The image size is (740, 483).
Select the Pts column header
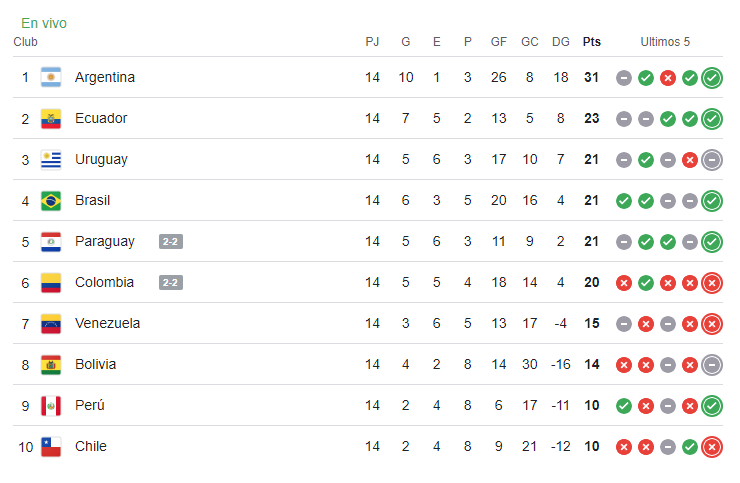coord(592,42)
